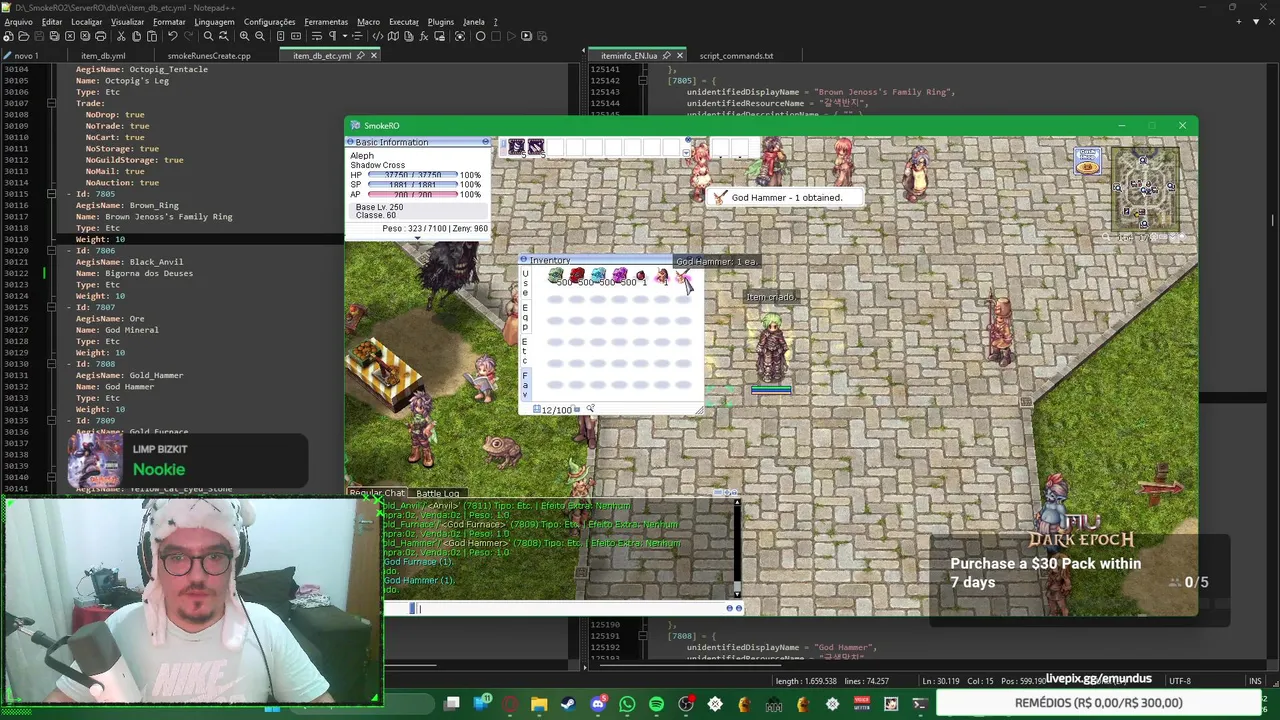Collapse the Basic Information window

[485, 142]
